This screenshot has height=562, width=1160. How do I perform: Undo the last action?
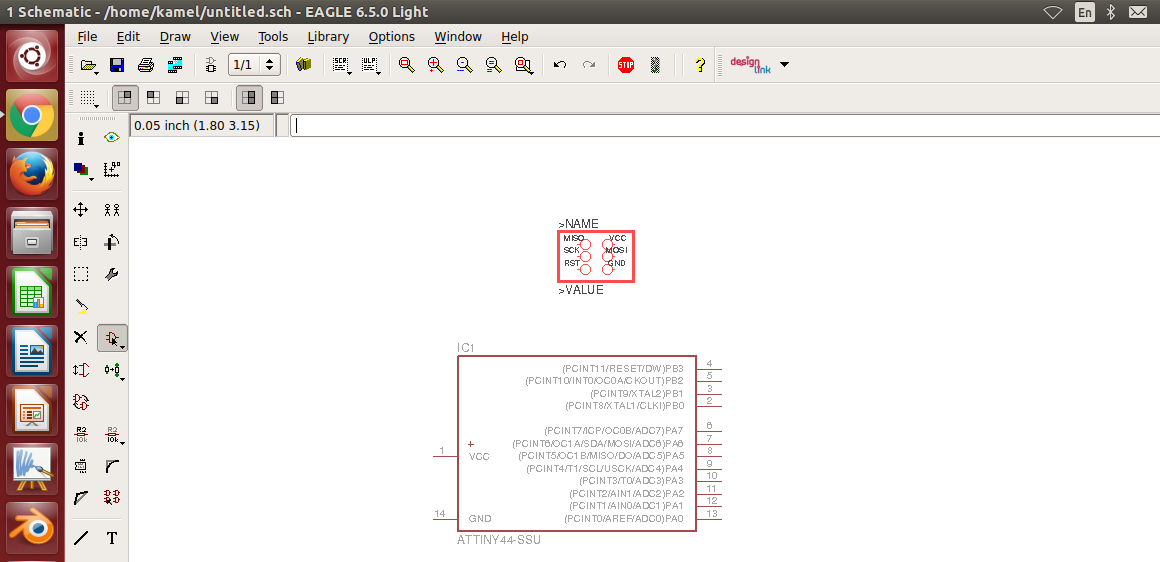(x=560, y=65)
